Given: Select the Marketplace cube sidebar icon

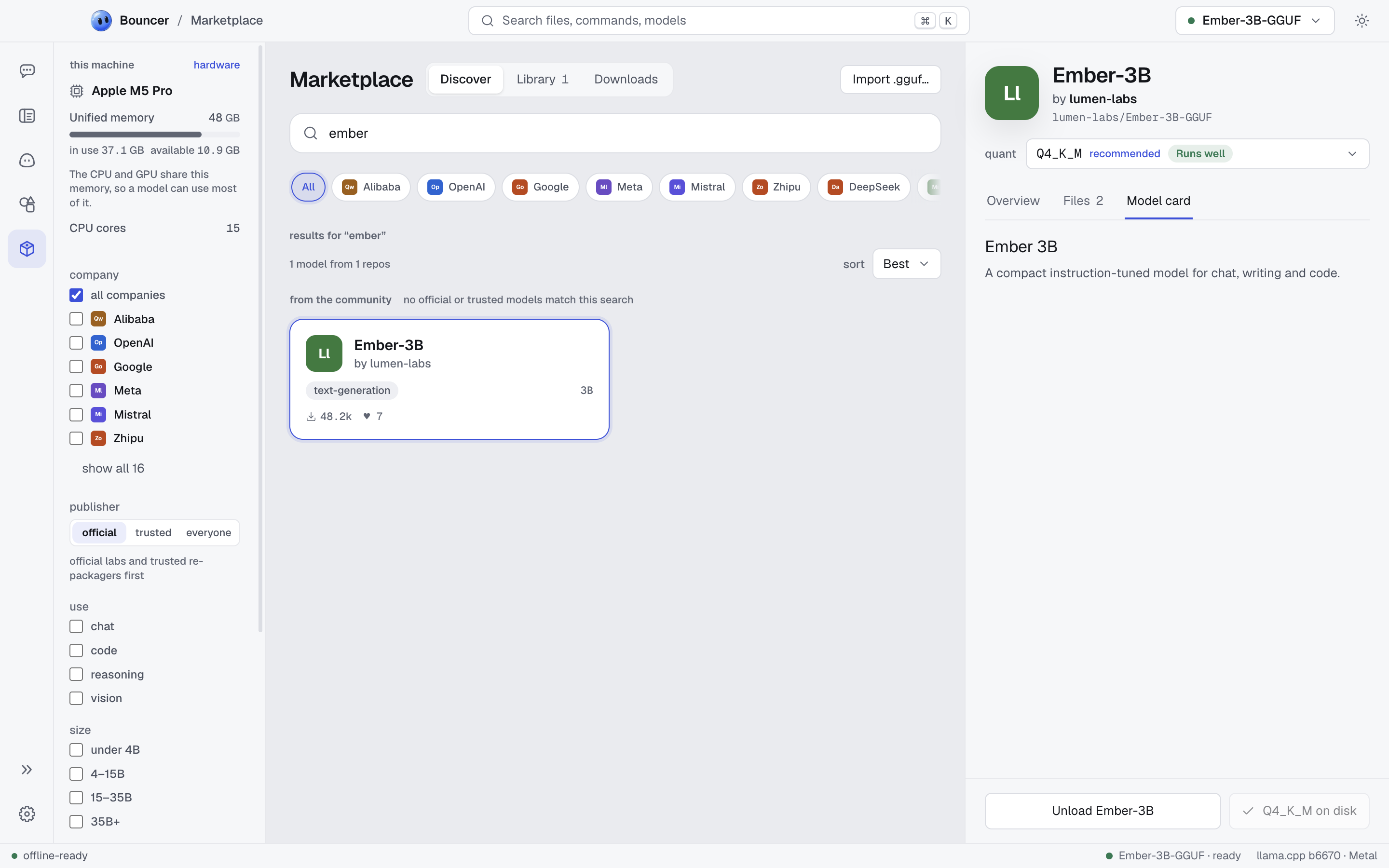Looking at the screenshot, I should click(27, 248).
